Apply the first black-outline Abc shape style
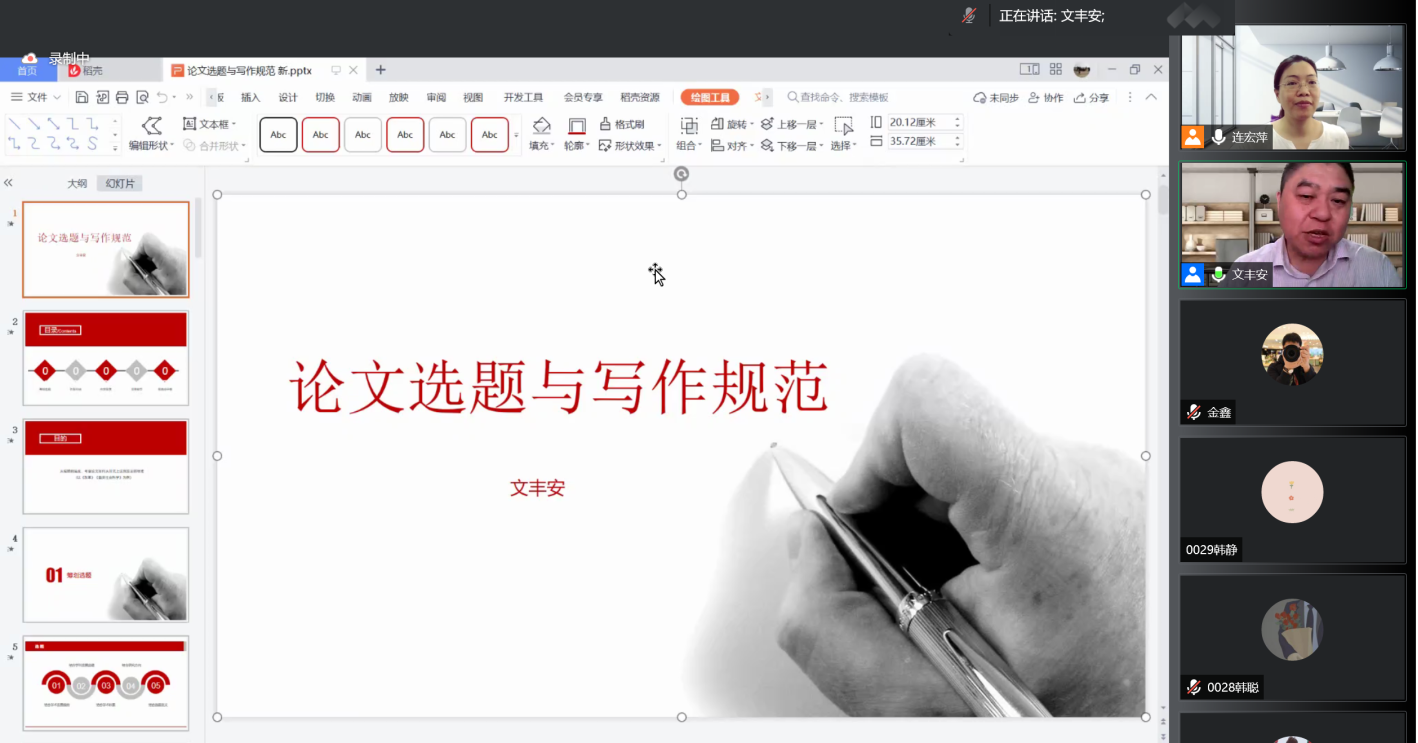The height and width of the screenshot is (743, 1418). (x=279, y=135)
